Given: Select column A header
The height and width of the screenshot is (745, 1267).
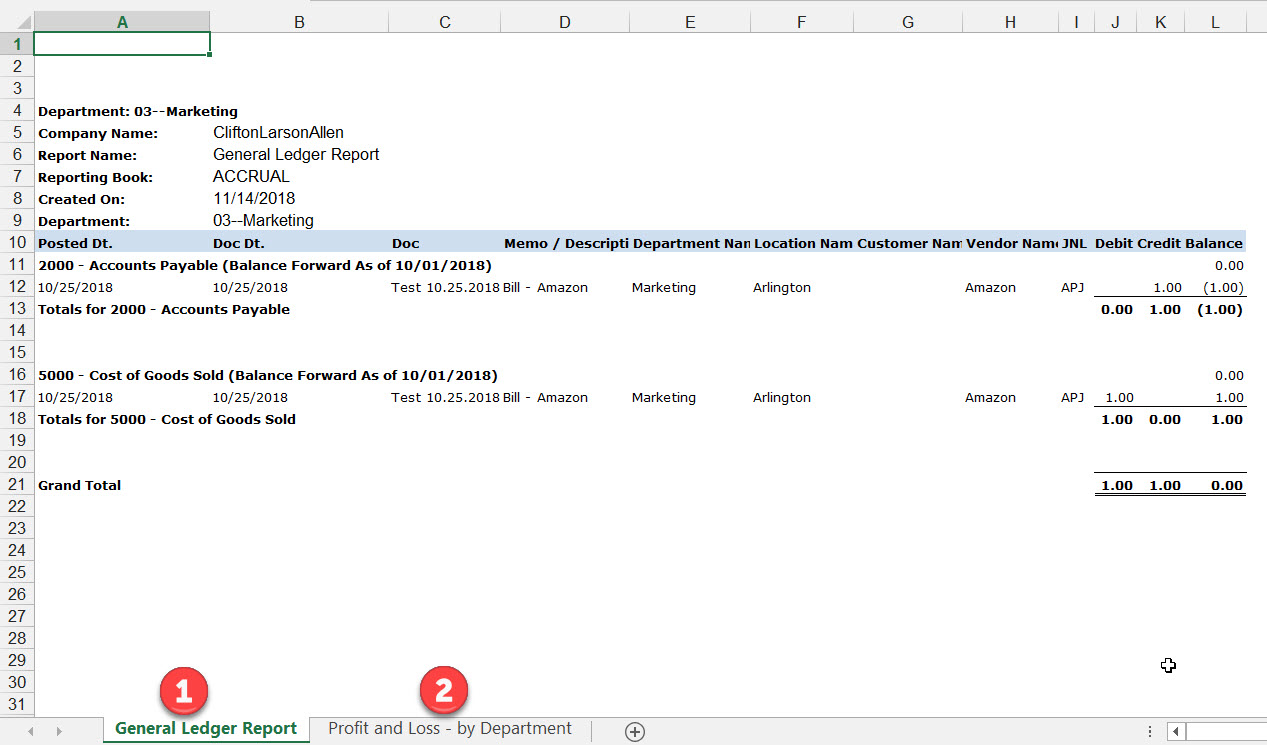Looking at the screenshot, I should pyautogui.click(x=122, y=21).
